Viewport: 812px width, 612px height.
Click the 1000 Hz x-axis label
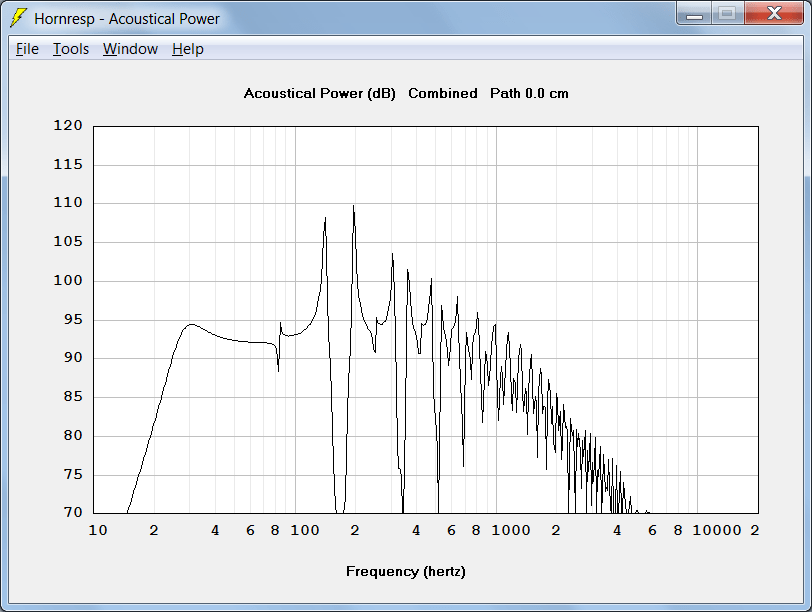pyautogui.click(x=511, y=530)
